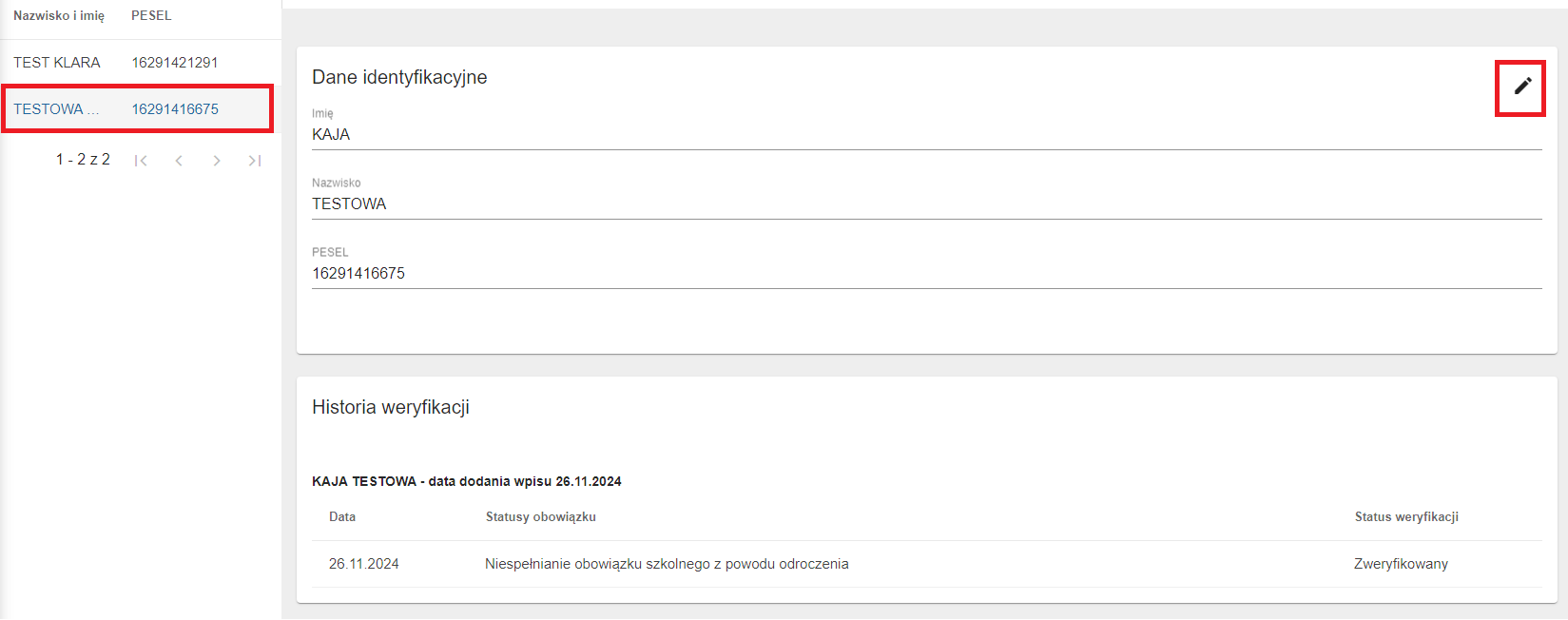The height and width of the screenshot is (620, 1568).
Task: Go to the previous page of results
Action: point(179,161)
